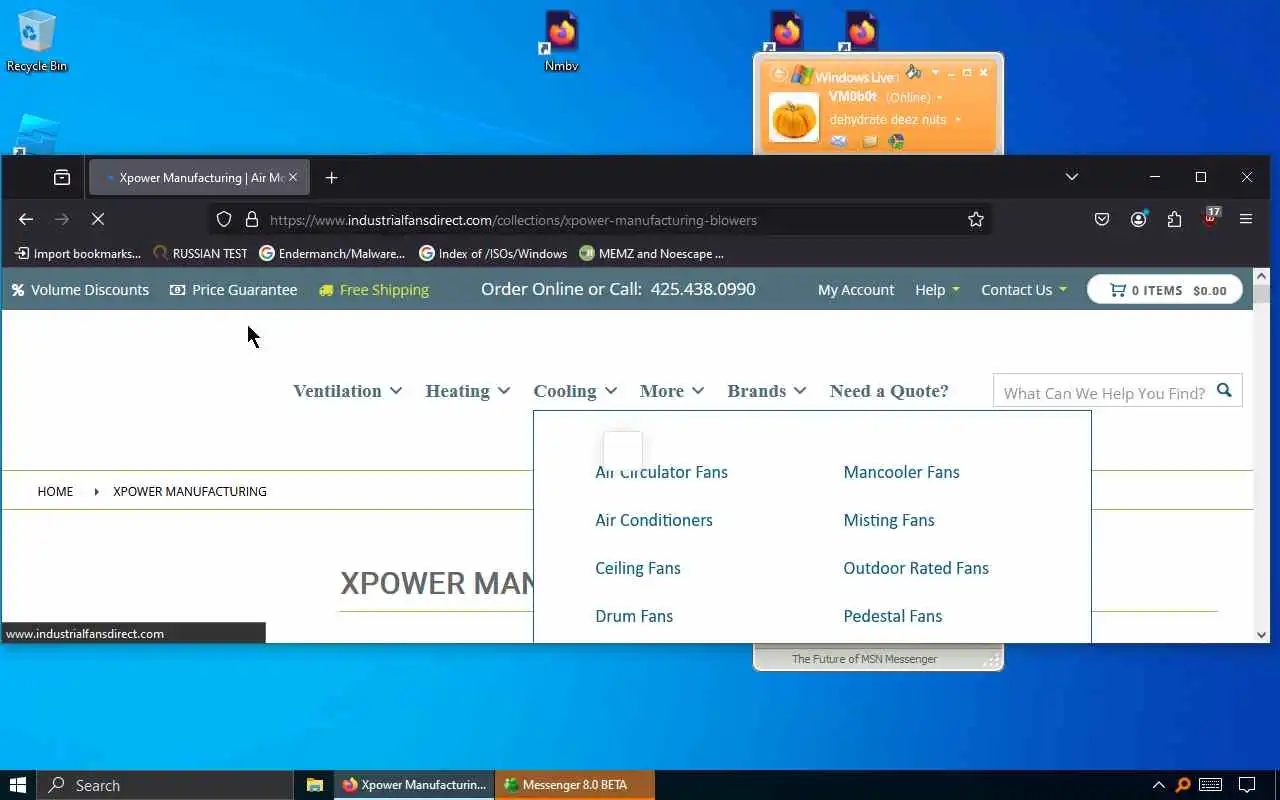Open Firefox tracking protection shield
Image resolution: width=1280 pixels, height=800 pixels.
pos(224,220)
